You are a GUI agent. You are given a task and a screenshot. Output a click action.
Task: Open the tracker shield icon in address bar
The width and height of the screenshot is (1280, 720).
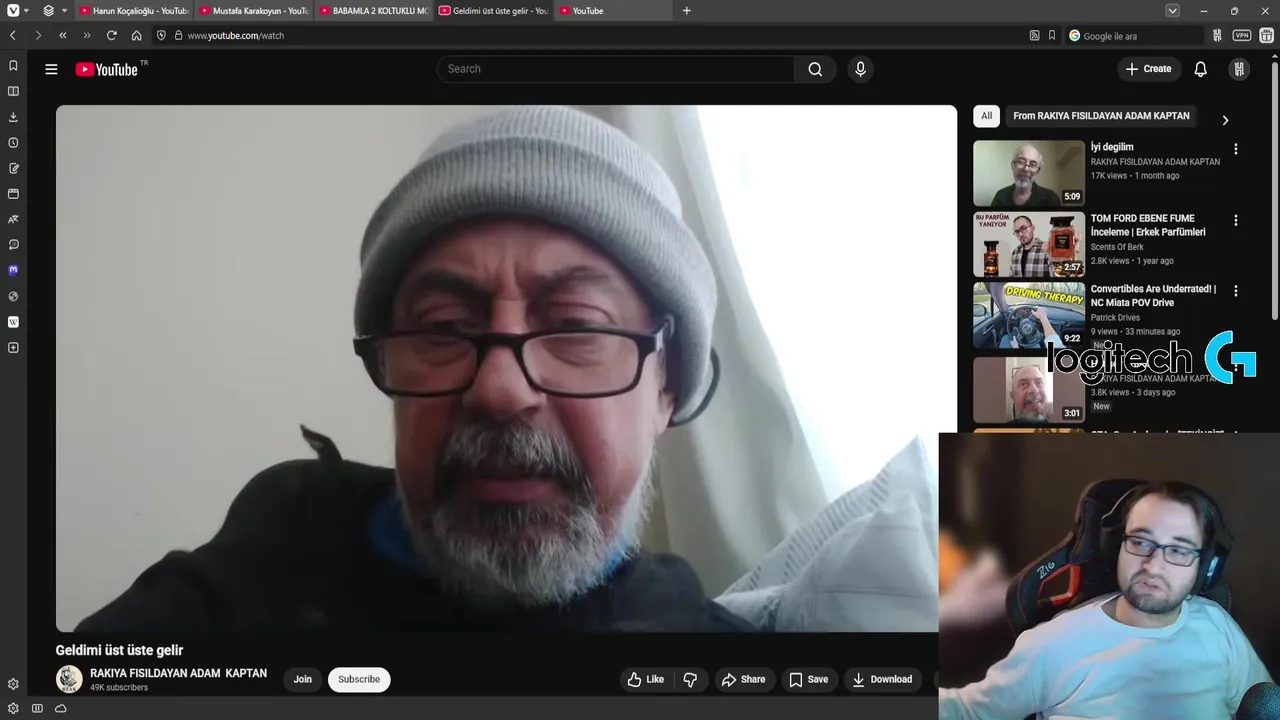161,35
